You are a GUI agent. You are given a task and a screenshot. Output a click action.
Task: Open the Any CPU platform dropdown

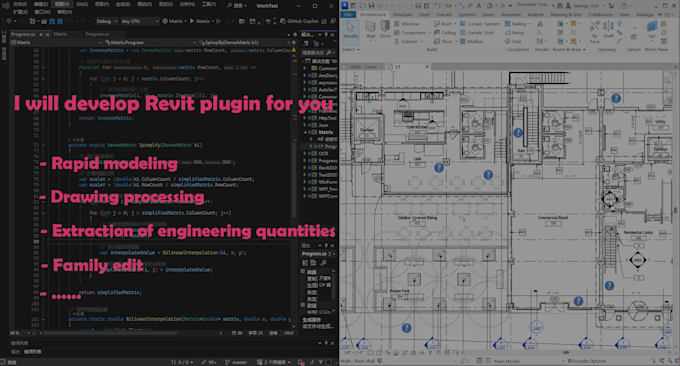click(140, 21)
